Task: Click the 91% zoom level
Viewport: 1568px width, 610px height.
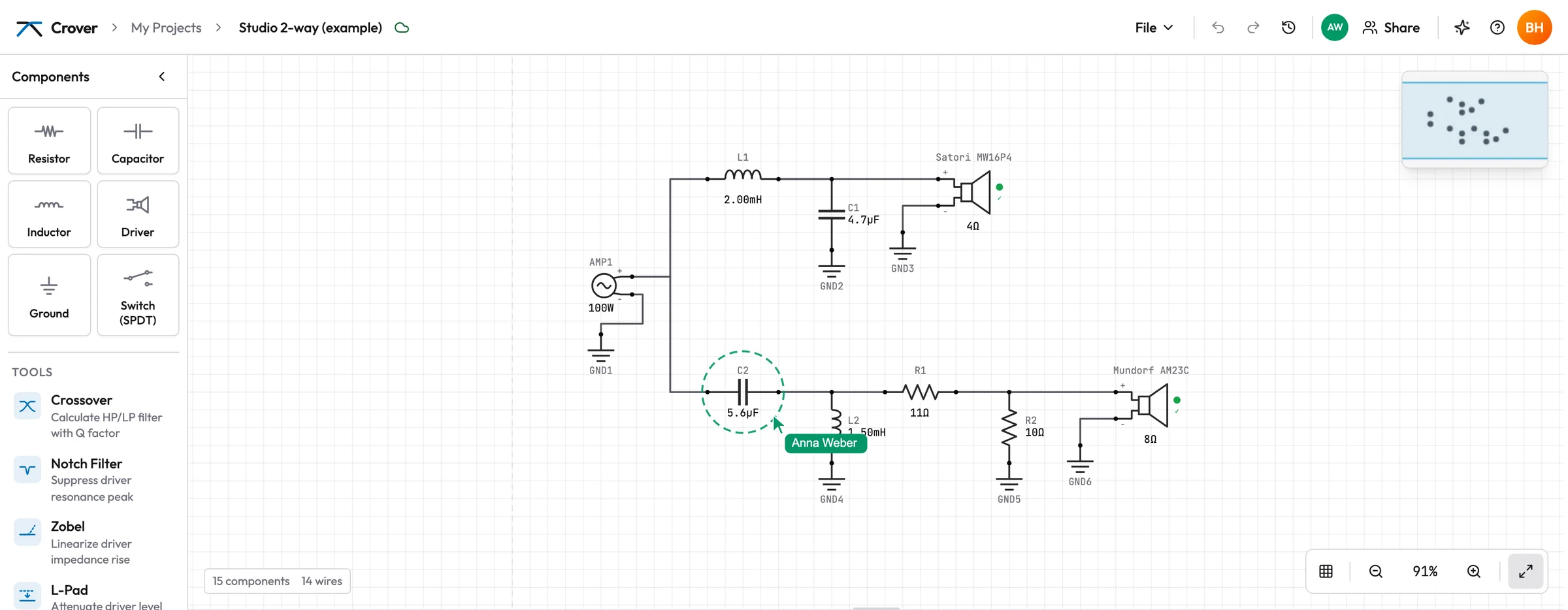Action: [1425, 571]
